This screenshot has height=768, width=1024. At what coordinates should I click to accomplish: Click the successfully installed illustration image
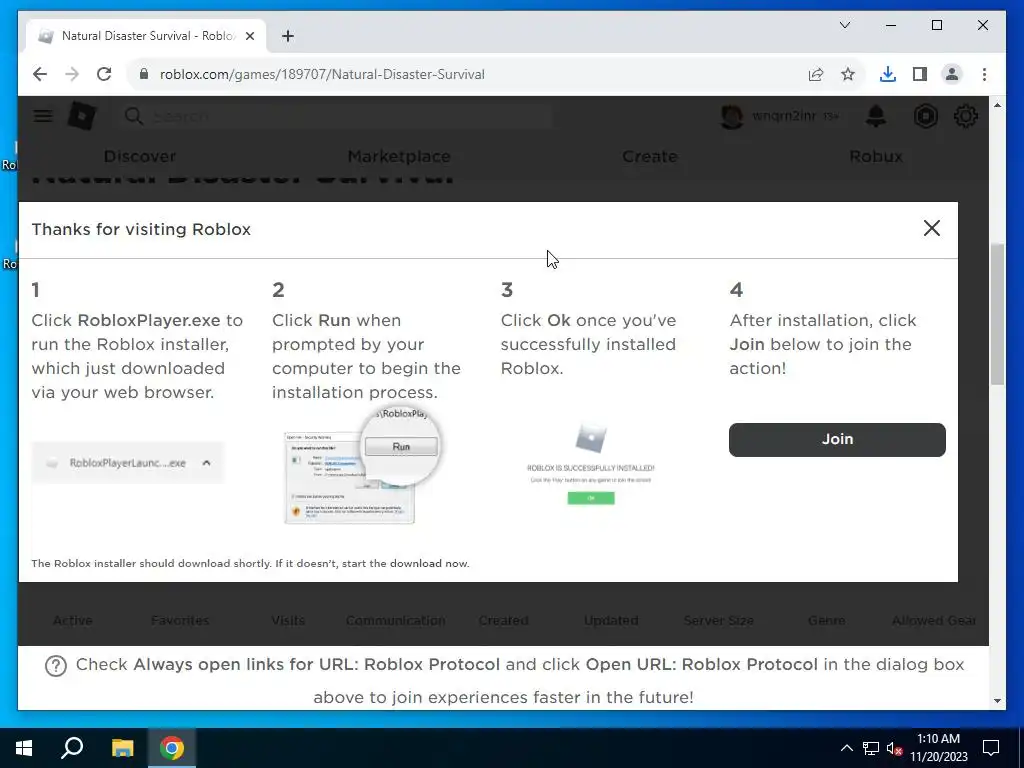(x=590, y=464)
